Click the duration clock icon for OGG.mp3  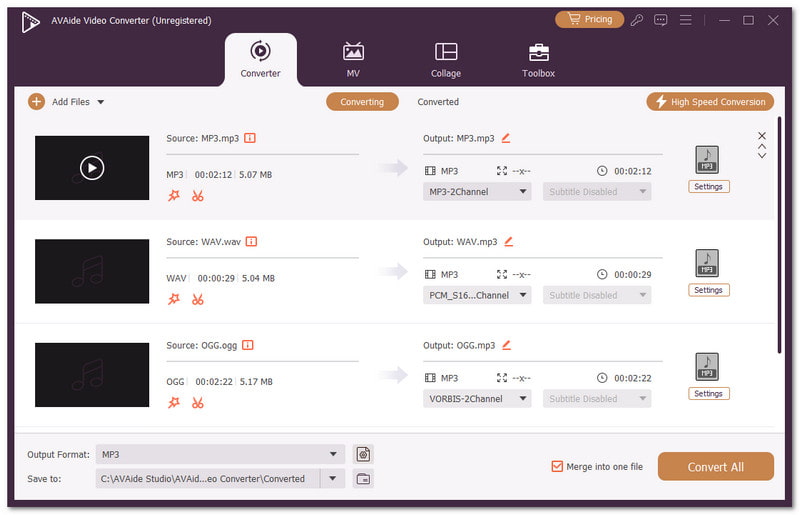[x=602, y=378]
